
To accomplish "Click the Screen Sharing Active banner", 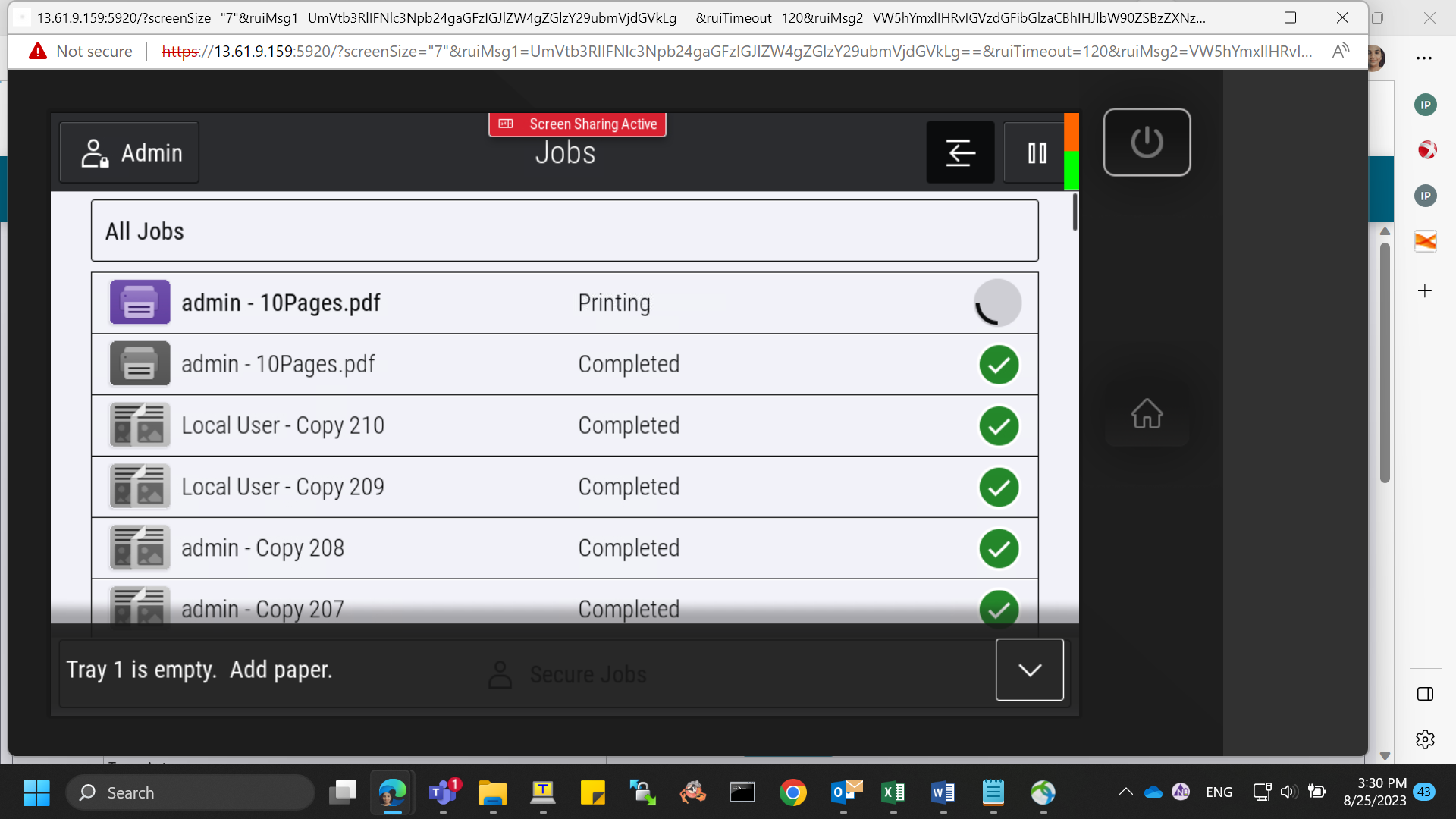I will point(577,124).
